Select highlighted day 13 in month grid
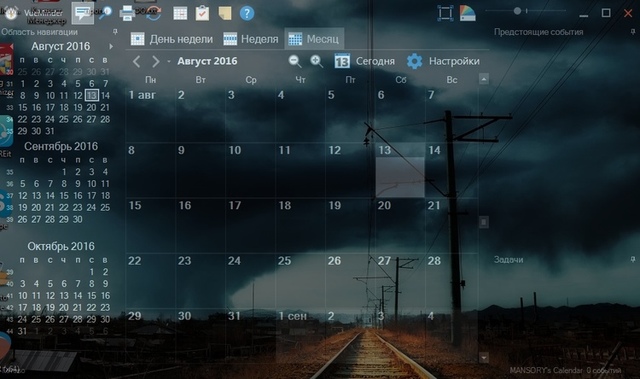 pyautogui.click(x=400, y=170)
